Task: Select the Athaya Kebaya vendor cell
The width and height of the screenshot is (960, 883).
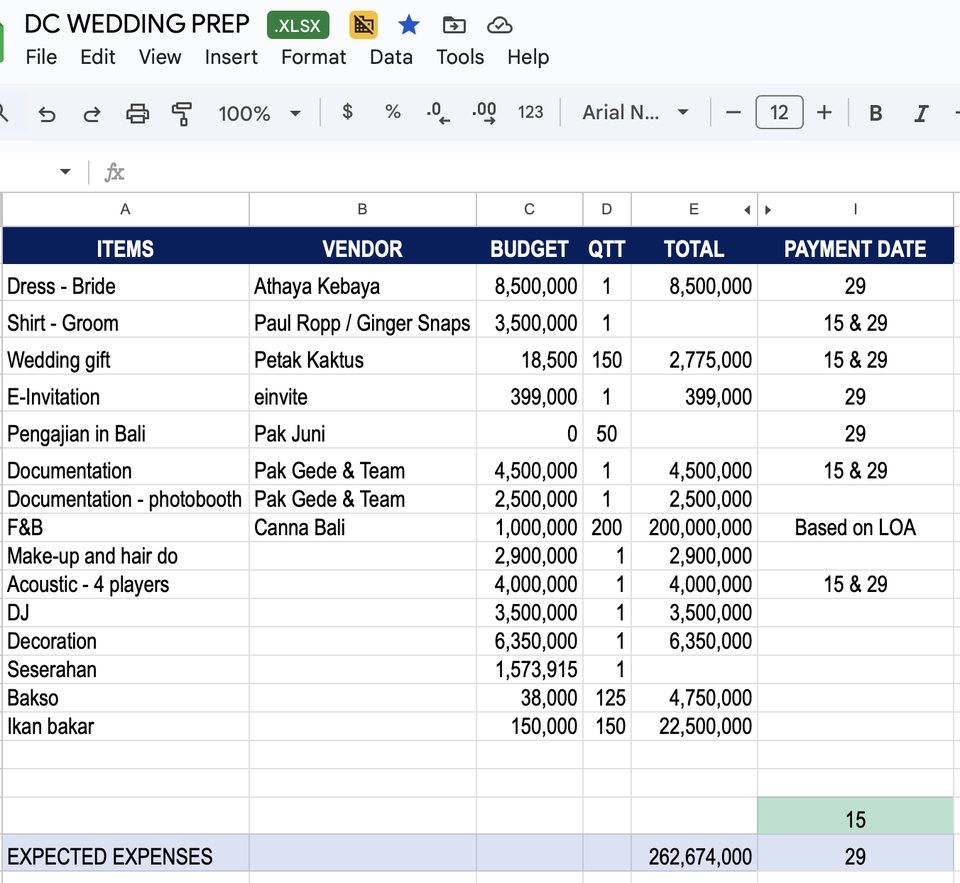Action: pyautogui.click(x=362, y=284)
